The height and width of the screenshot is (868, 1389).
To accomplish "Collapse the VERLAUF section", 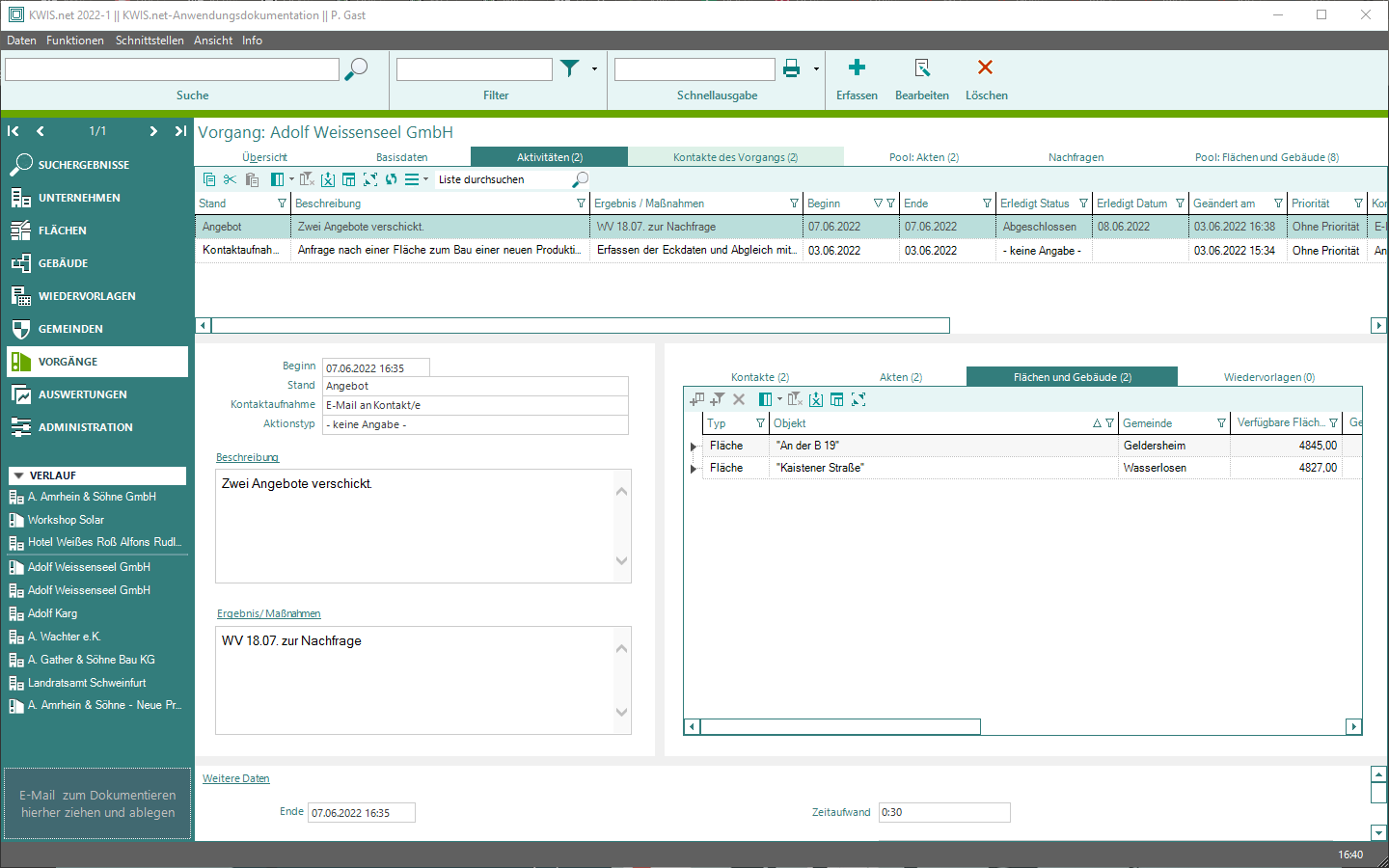I will [x=19, y=475].
